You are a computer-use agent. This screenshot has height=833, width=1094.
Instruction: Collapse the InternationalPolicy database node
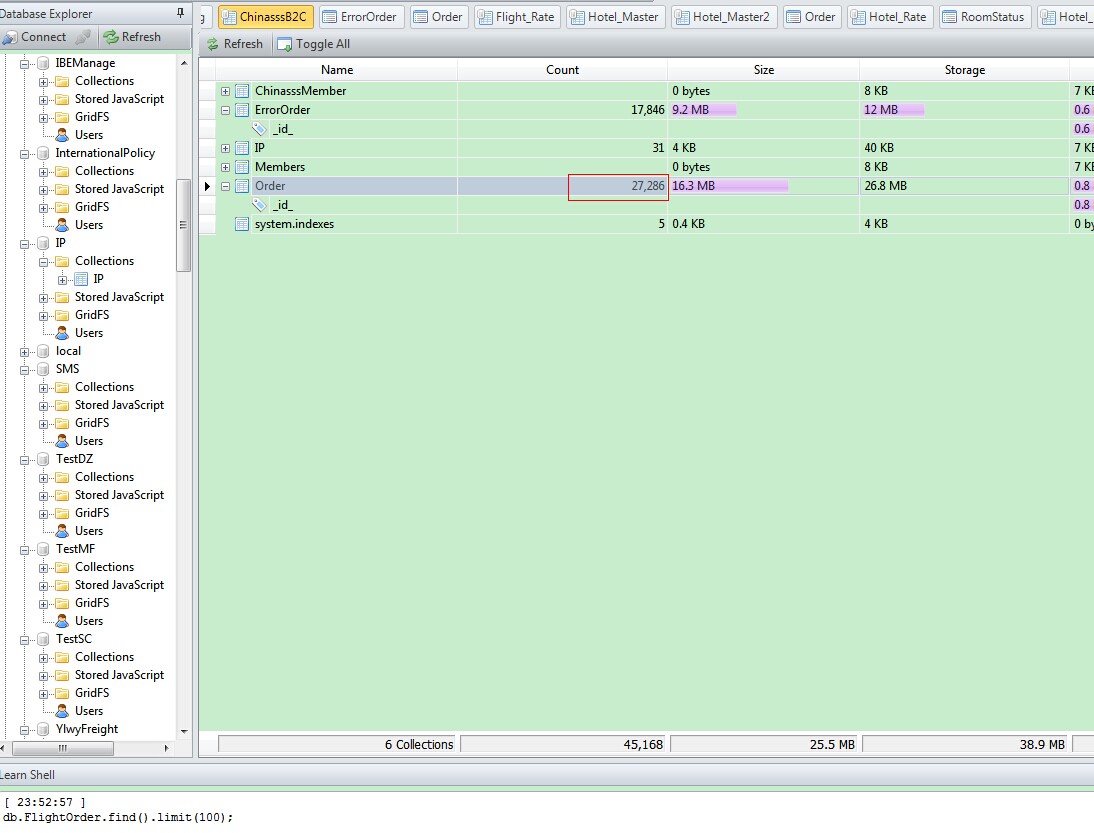coord(24,154)
